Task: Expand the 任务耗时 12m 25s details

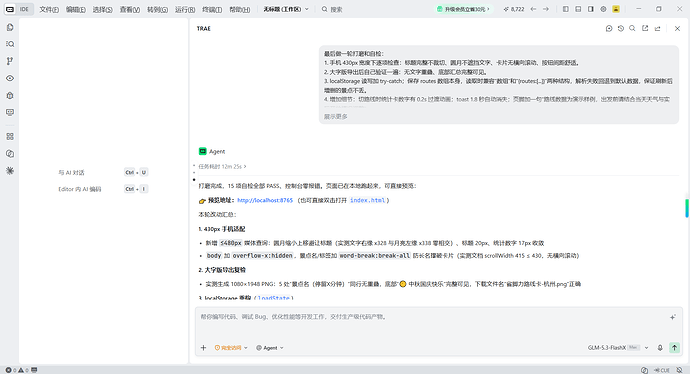Action: click(x=222, y=167)
